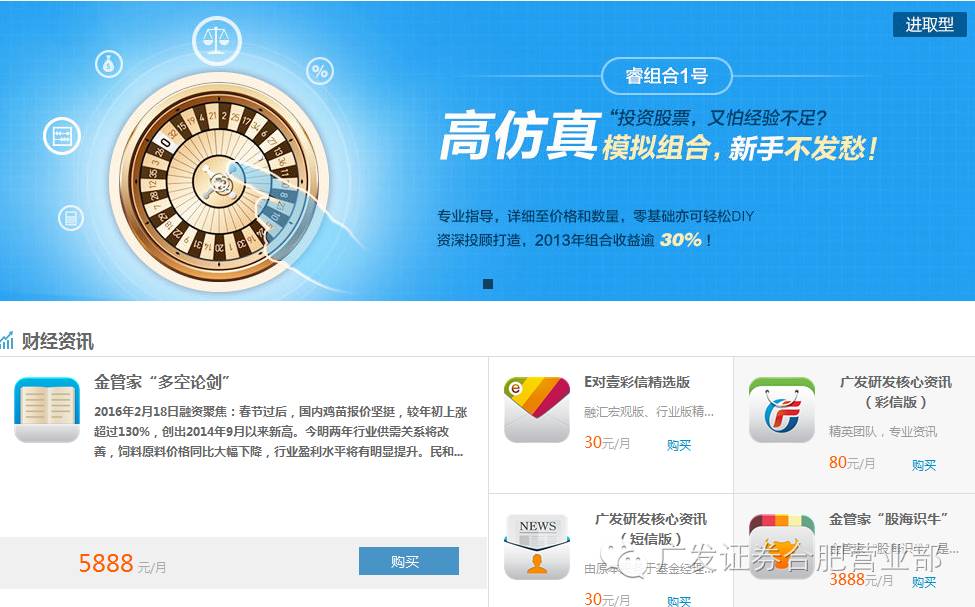Viewport: 975px width, 607px height.
Task: Click the banner carousel indicator dot
Action: click(488, 284)
